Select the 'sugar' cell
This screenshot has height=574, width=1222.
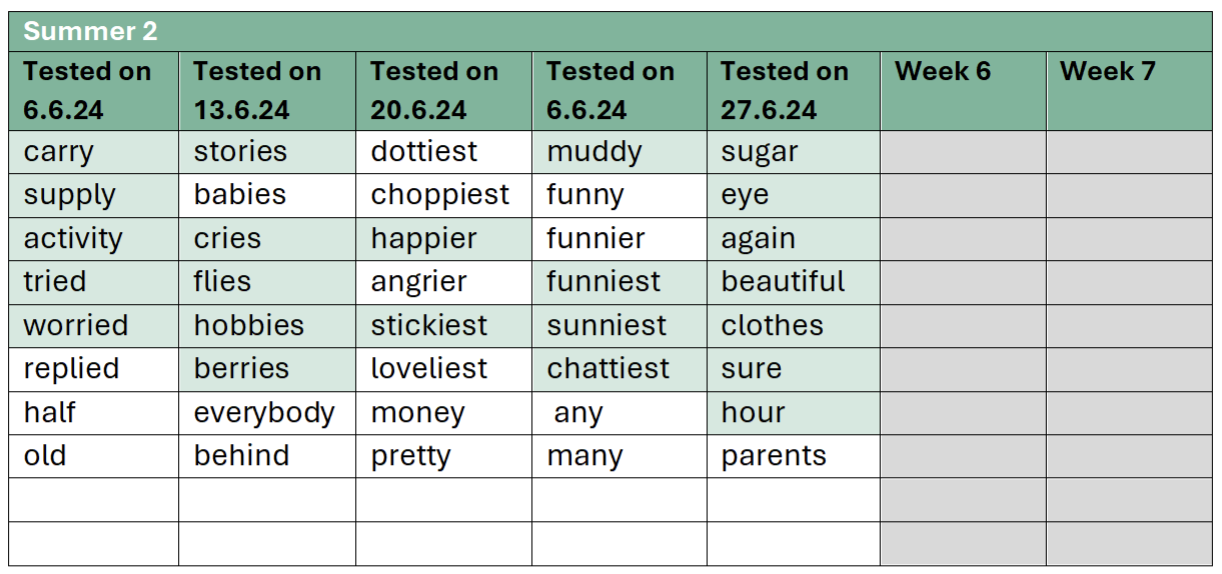(793, 152)
